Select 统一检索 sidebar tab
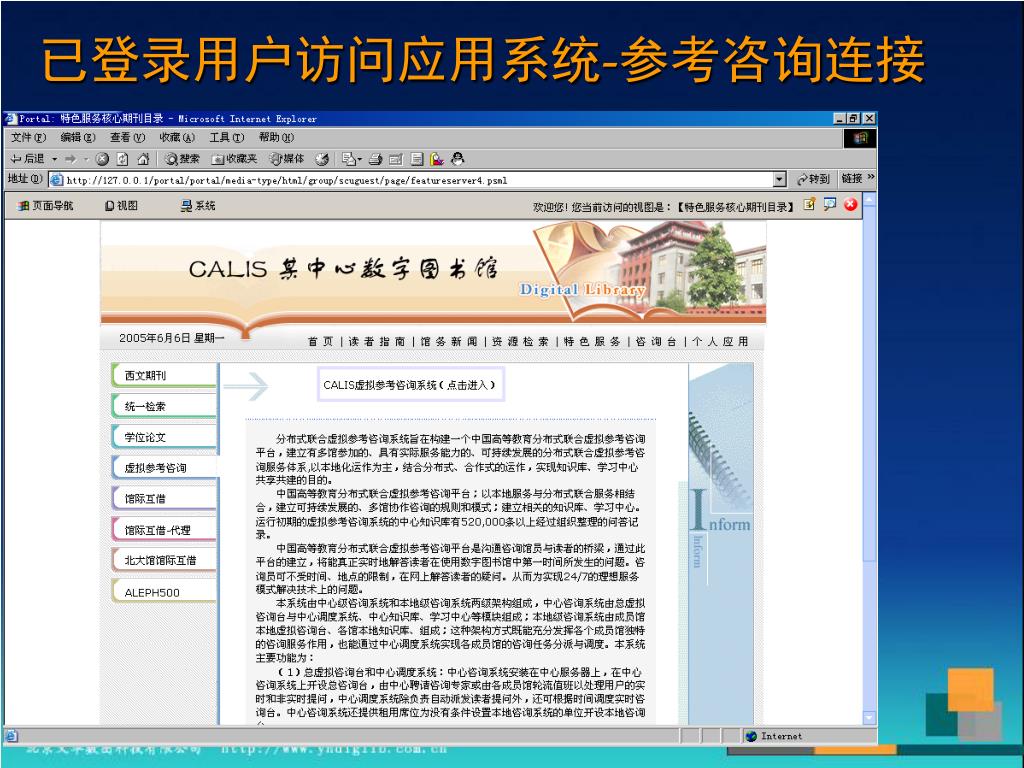Viewport: 1024px width, 768px height. pos(164,406)
